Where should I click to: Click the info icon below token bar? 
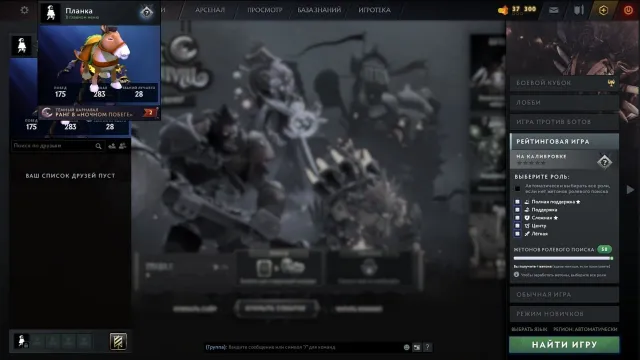click(516, 275)
